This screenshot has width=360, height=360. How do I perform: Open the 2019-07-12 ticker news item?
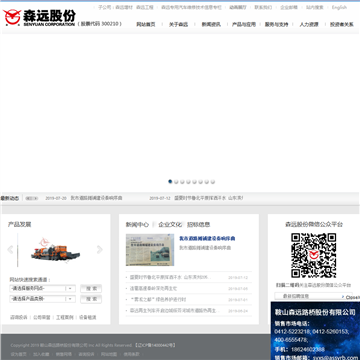coord(196,198)
